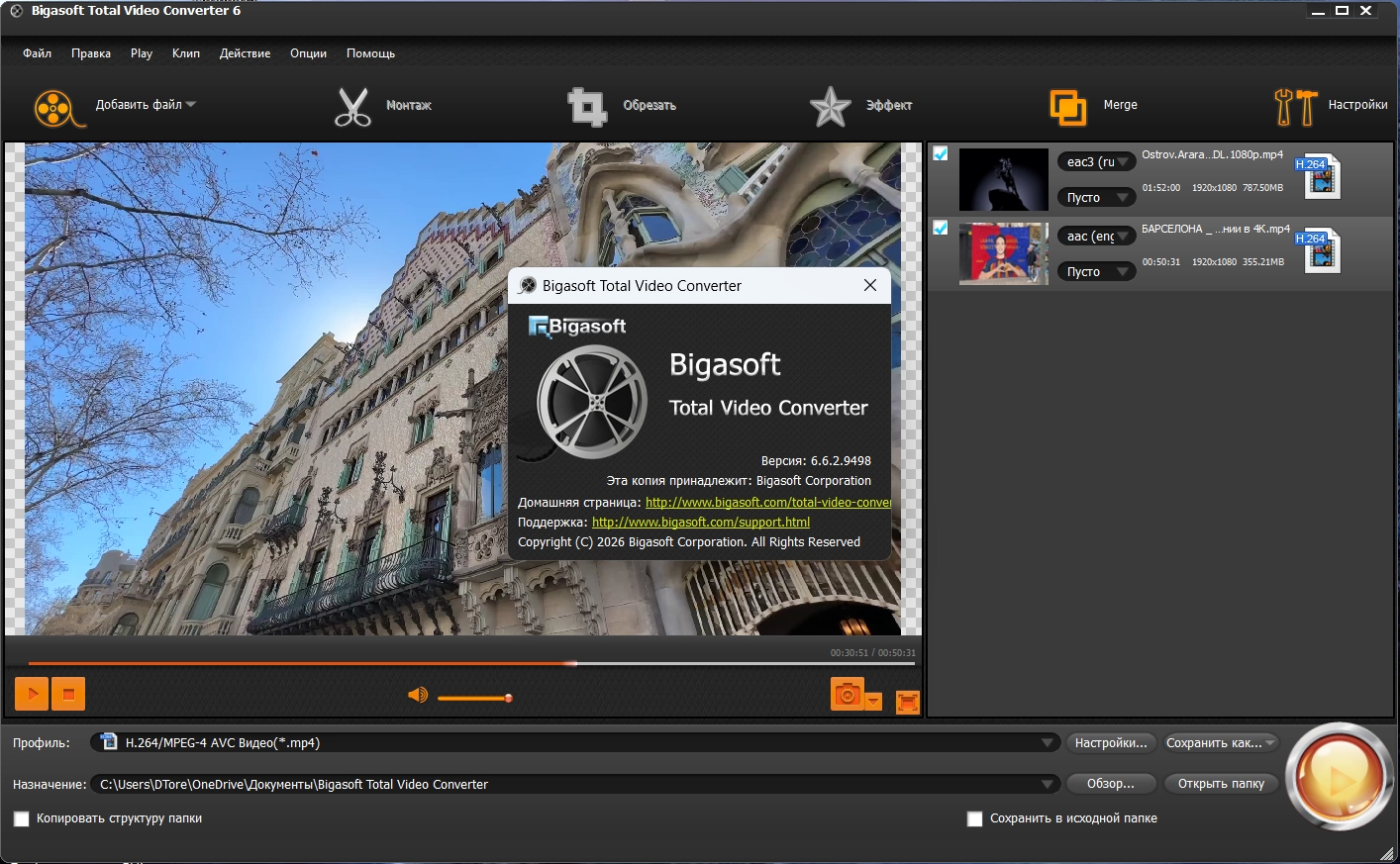The width and height of the screenshot is (1400, 864).
Task: Take a snapshot with the camera icon
Action: click(847, 695)
